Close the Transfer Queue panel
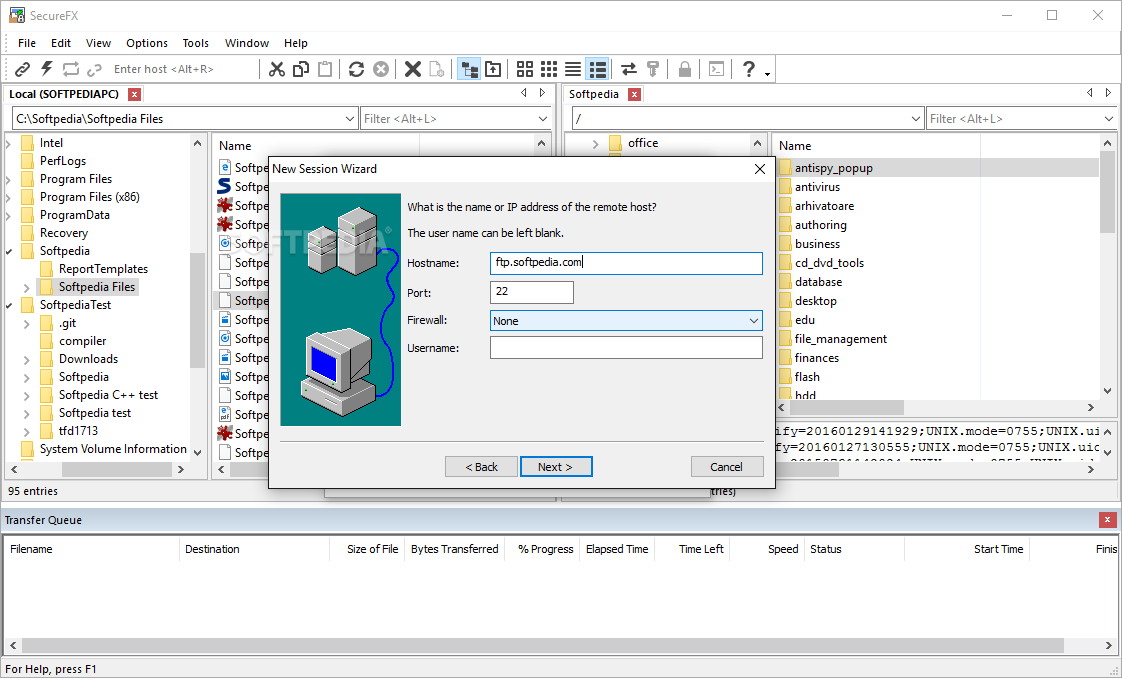Viewport: 1122px width, 678px height. click(x=1107, y=520)
